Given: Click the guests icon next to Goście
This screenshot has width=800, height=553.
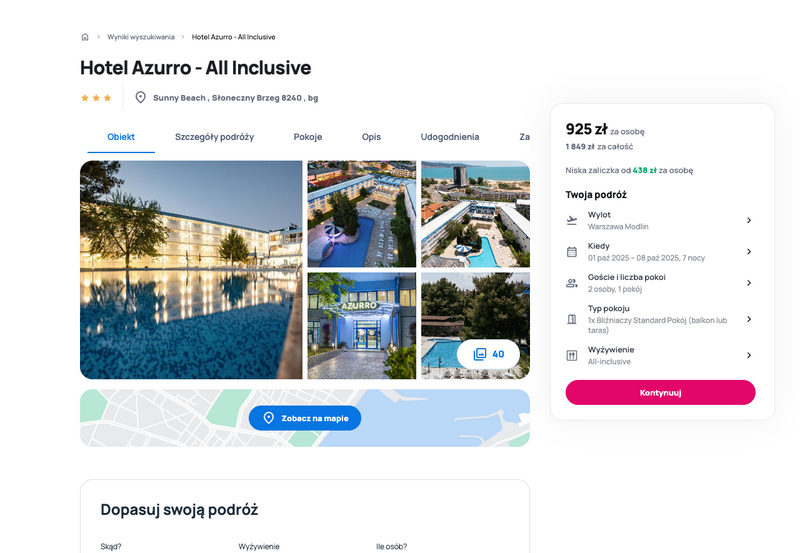Looking at the screenshot, I should [x=572, y=283].
